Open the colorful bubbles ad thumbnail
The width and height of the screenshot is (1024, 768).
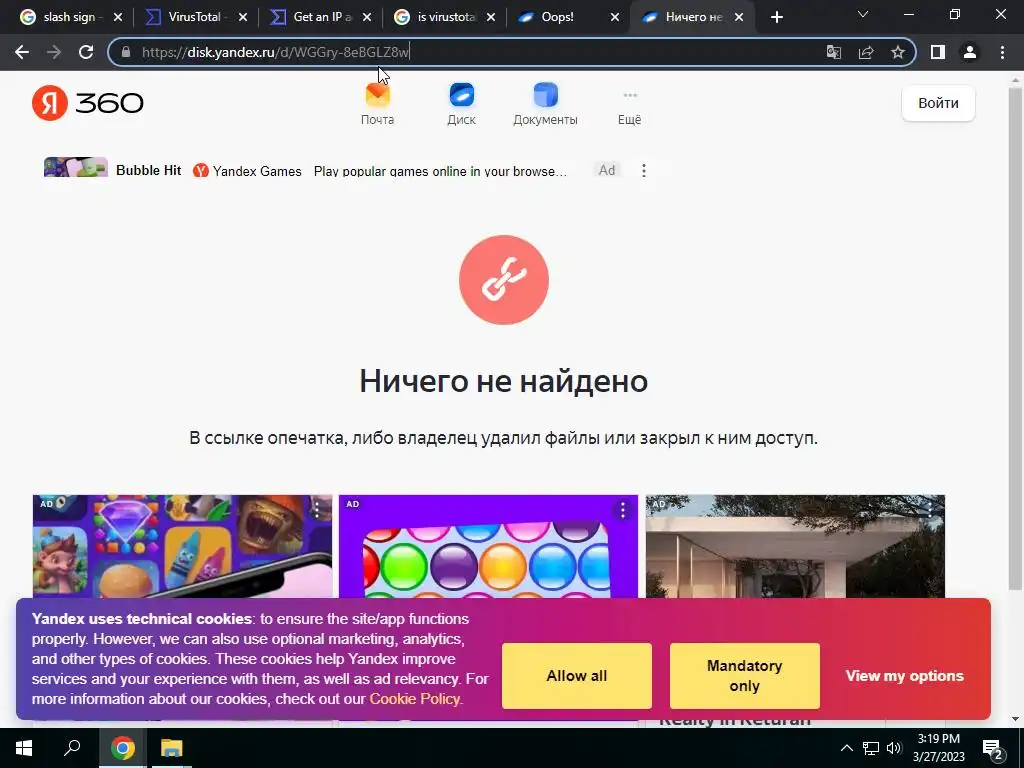(x=488, y=547)
